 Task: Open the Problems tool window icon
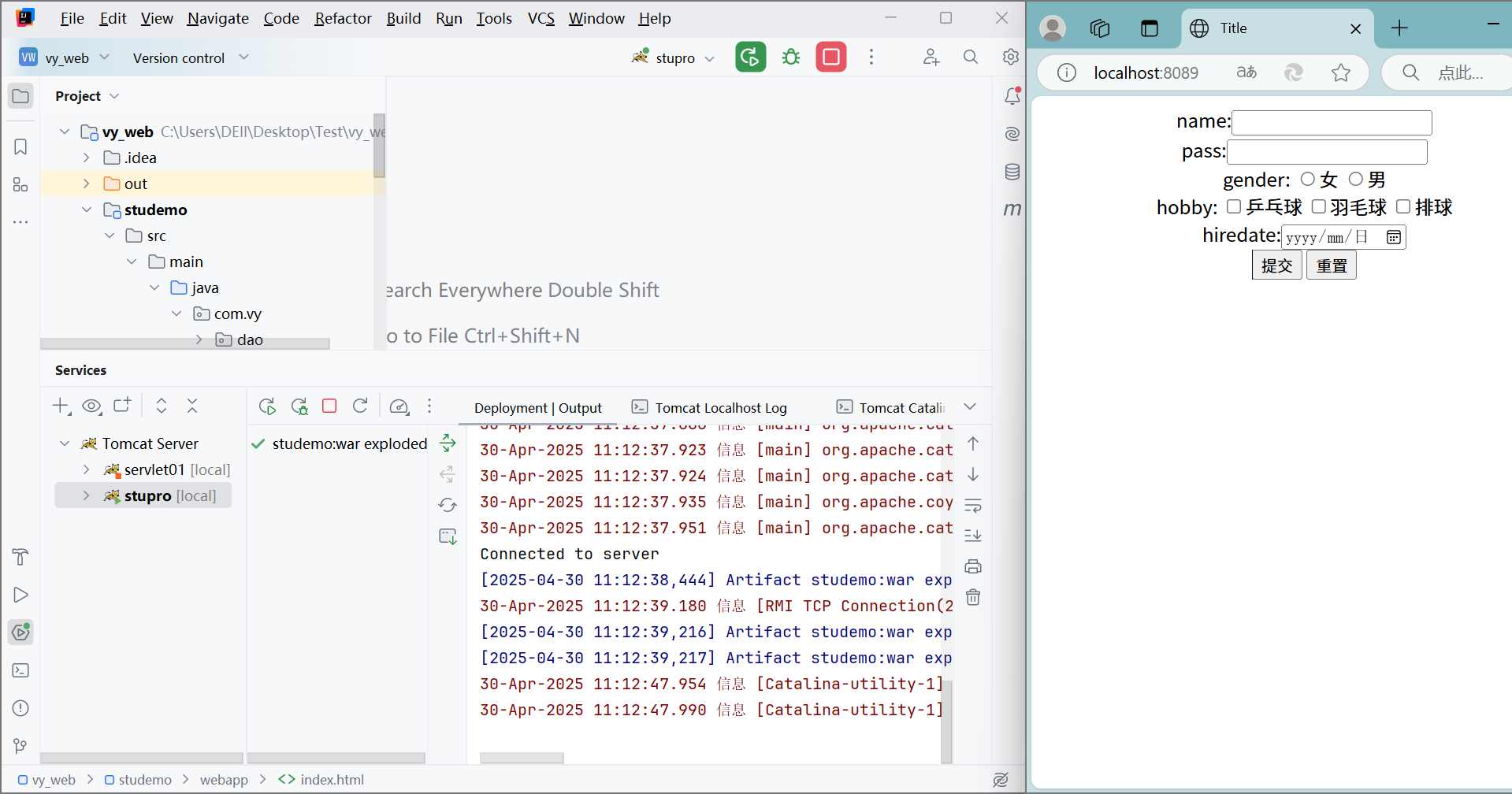tap(20, 707)
